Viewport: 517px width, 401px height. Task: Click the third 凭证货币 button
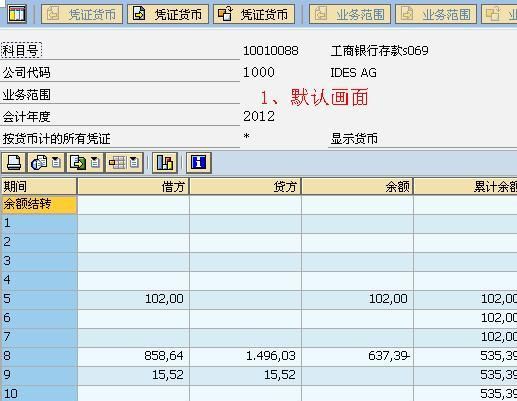point(254,14)
